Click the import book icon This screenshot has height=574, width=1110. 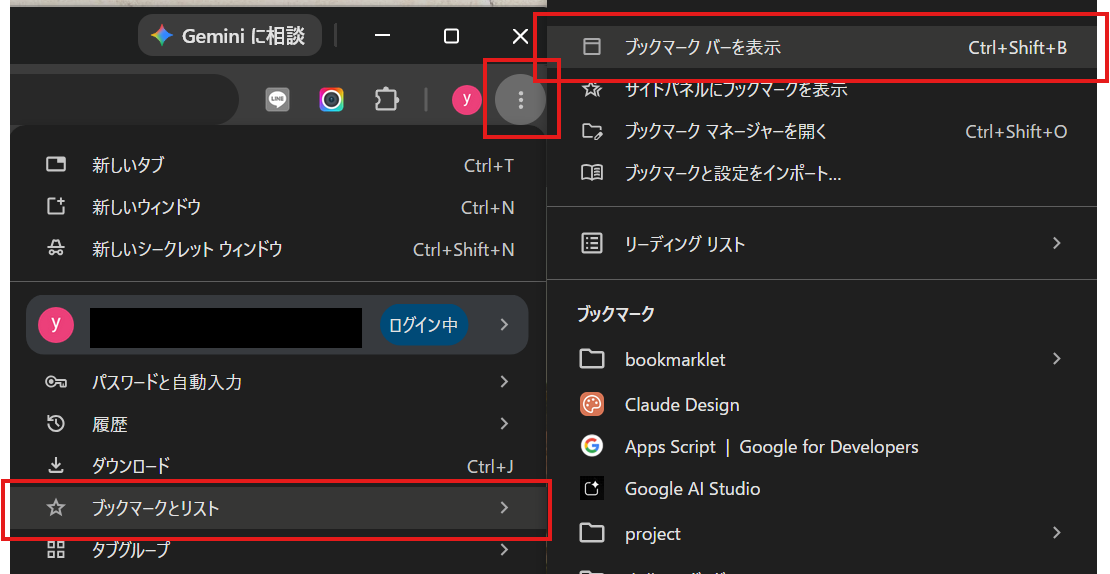pyautogui.click(x=591, y=173)
